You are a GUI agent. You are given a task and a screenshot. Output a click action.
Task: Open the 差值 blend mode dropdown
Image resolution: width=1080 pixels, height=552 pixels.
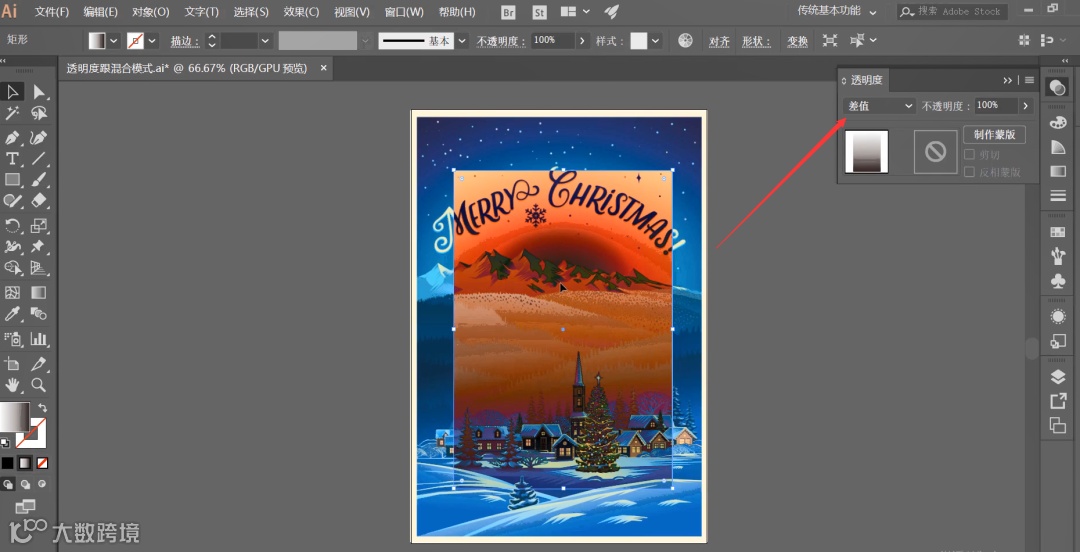pos(880,106)
